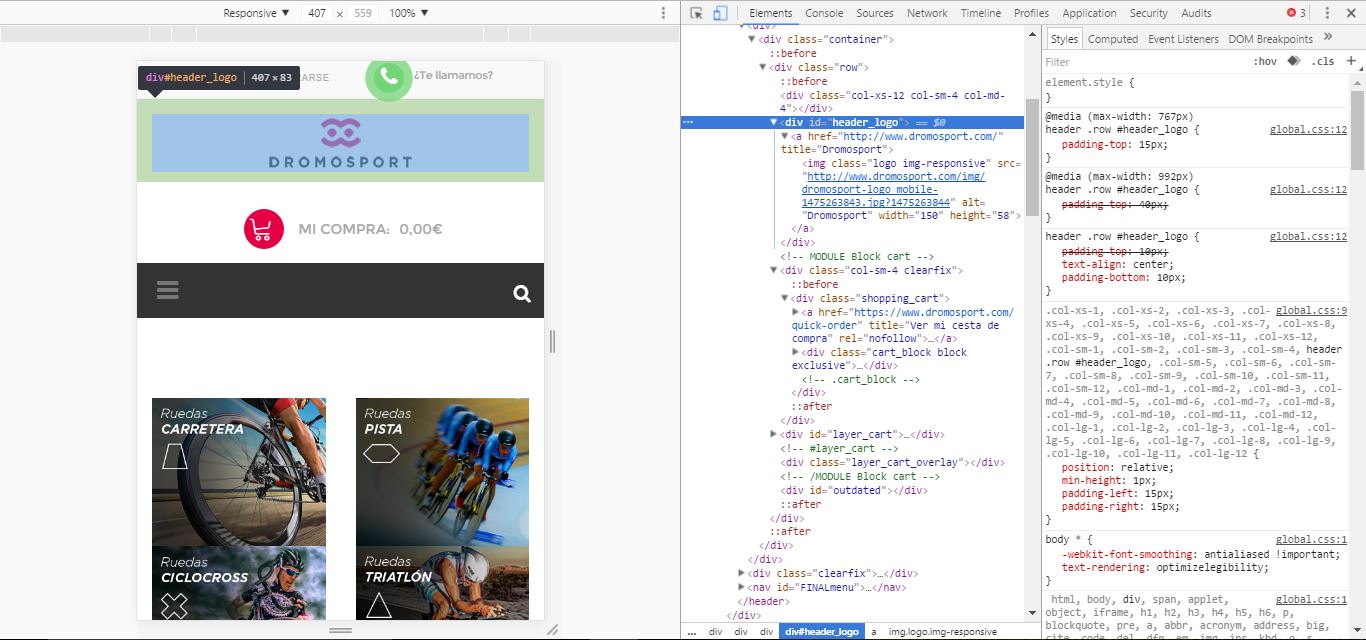Open the device toolbar more options menu
1366x640 pixels.
pos(663,13)
